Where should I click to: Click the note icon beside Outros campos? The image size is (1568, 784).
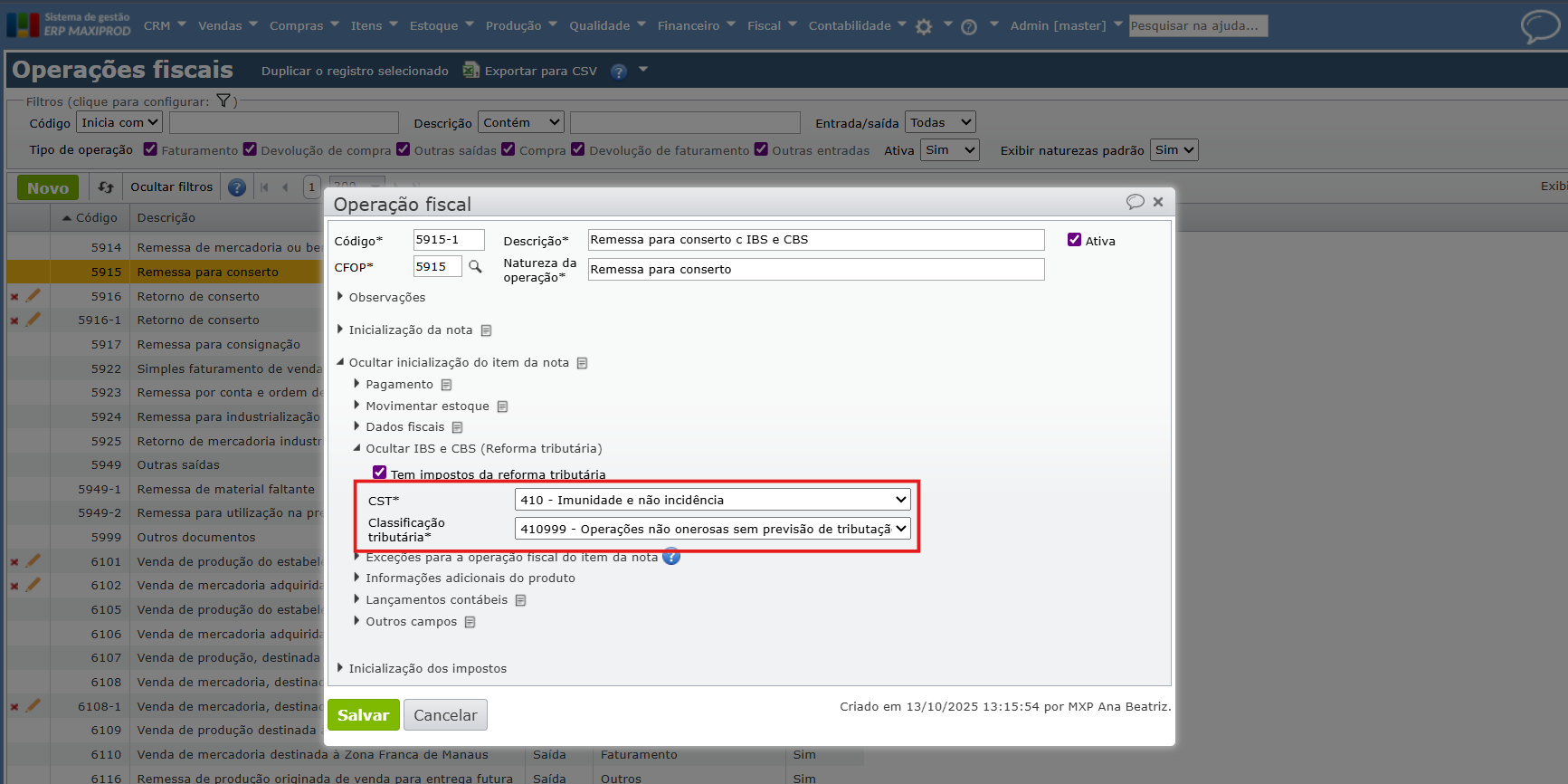pos(470,622)
